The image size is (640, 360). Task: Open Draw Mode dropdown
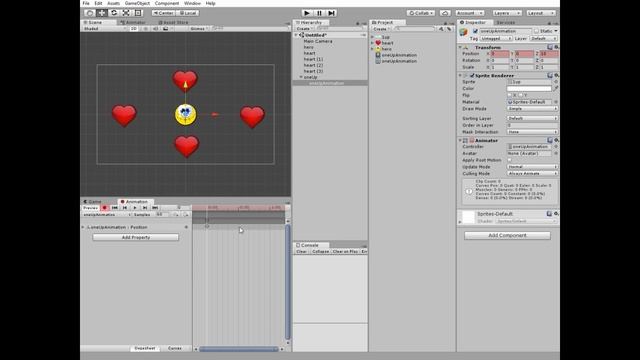coord(532,109)
